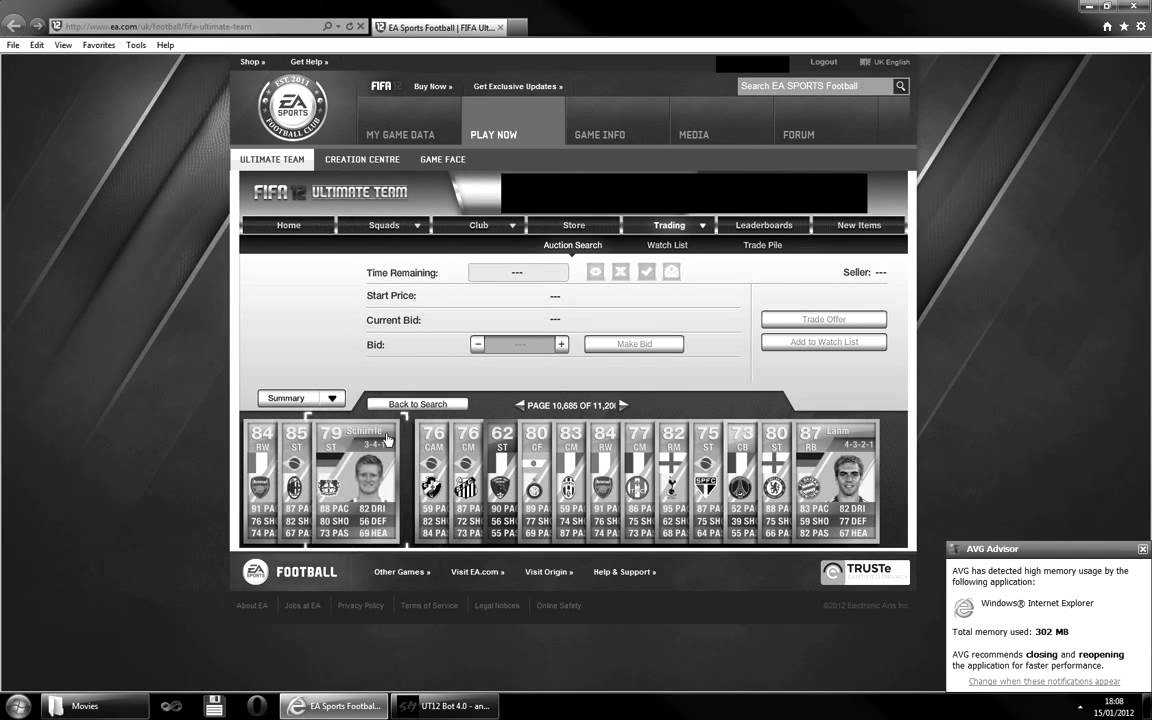Open the browser Favorites star icon

point(1124,26)
